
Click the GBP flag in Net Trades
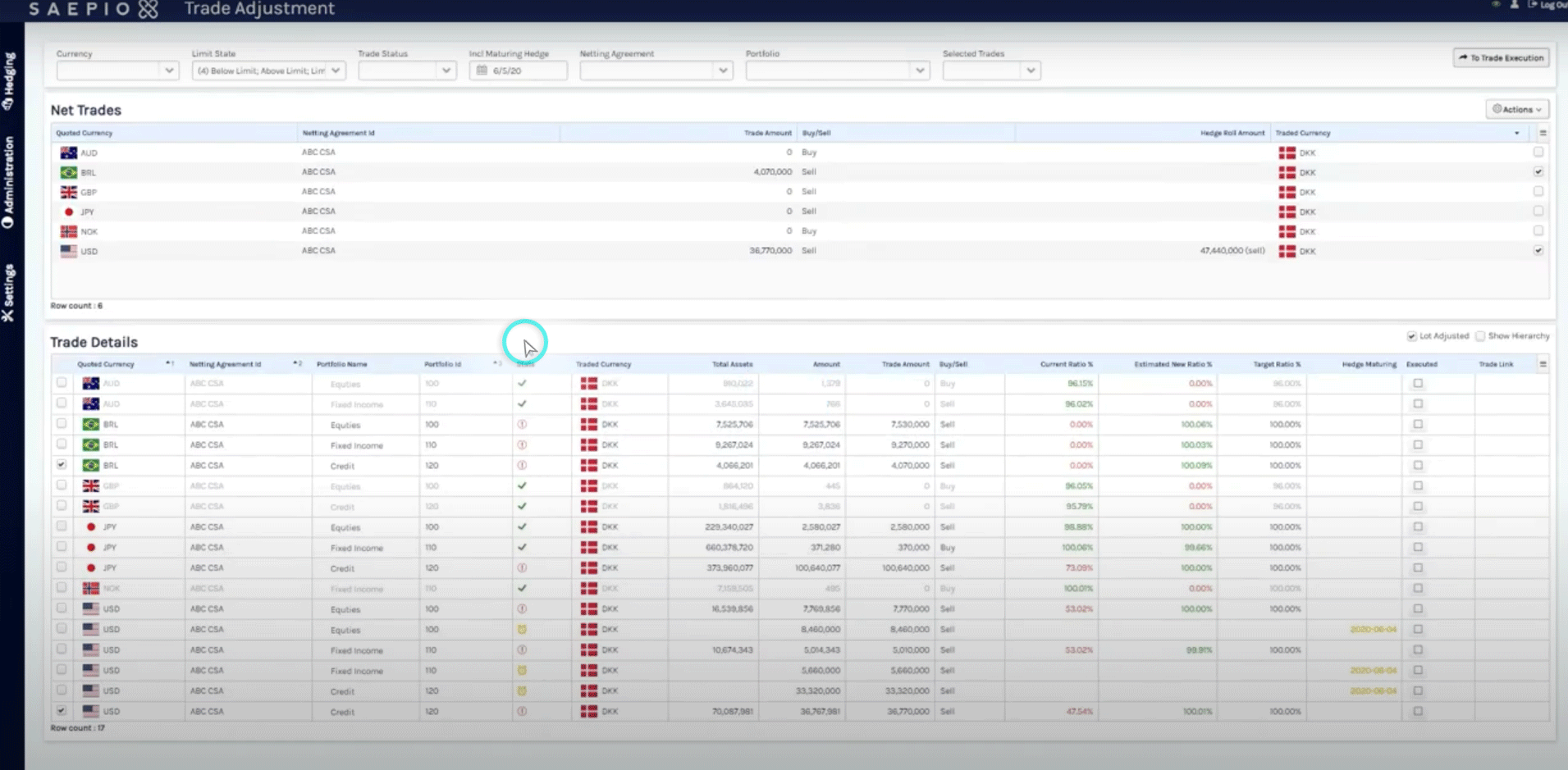click(69, 192)
